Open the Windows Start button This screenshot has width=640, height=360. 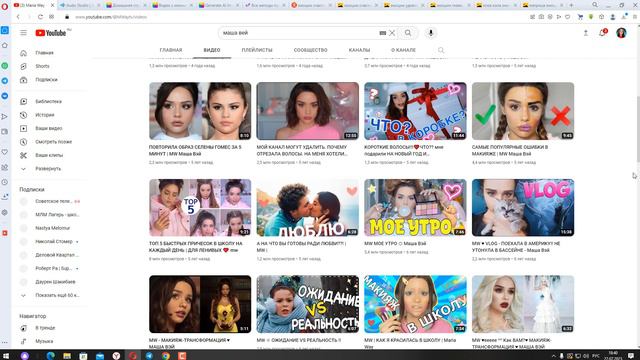(6, 356)
